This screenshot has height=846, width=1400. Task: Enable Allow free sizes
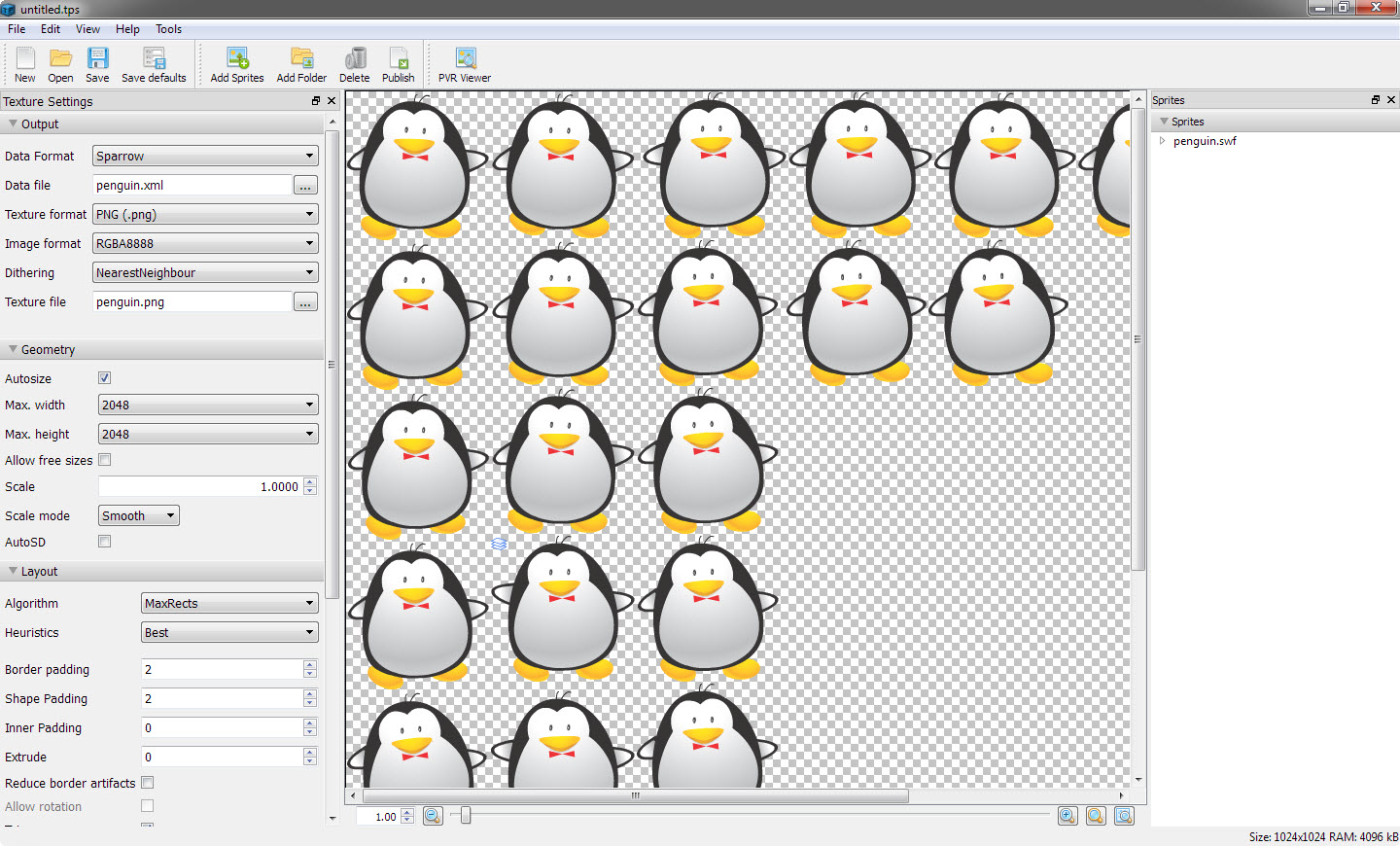pyautogui.click(x=104, y=459)
